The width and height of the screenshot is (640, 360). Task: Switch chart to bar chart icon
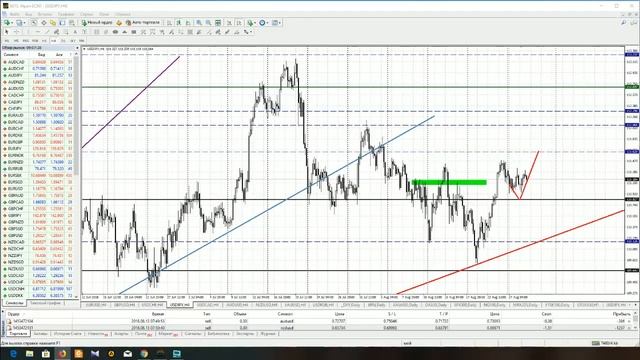[169, 22]
